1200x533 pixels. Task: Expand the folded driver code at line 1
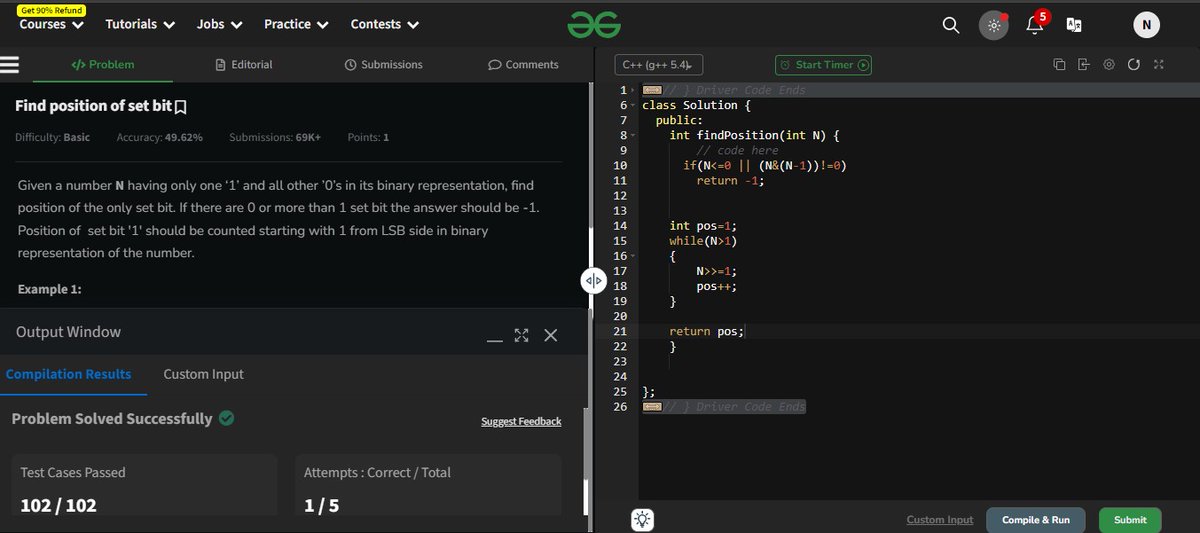coord(634,90)
